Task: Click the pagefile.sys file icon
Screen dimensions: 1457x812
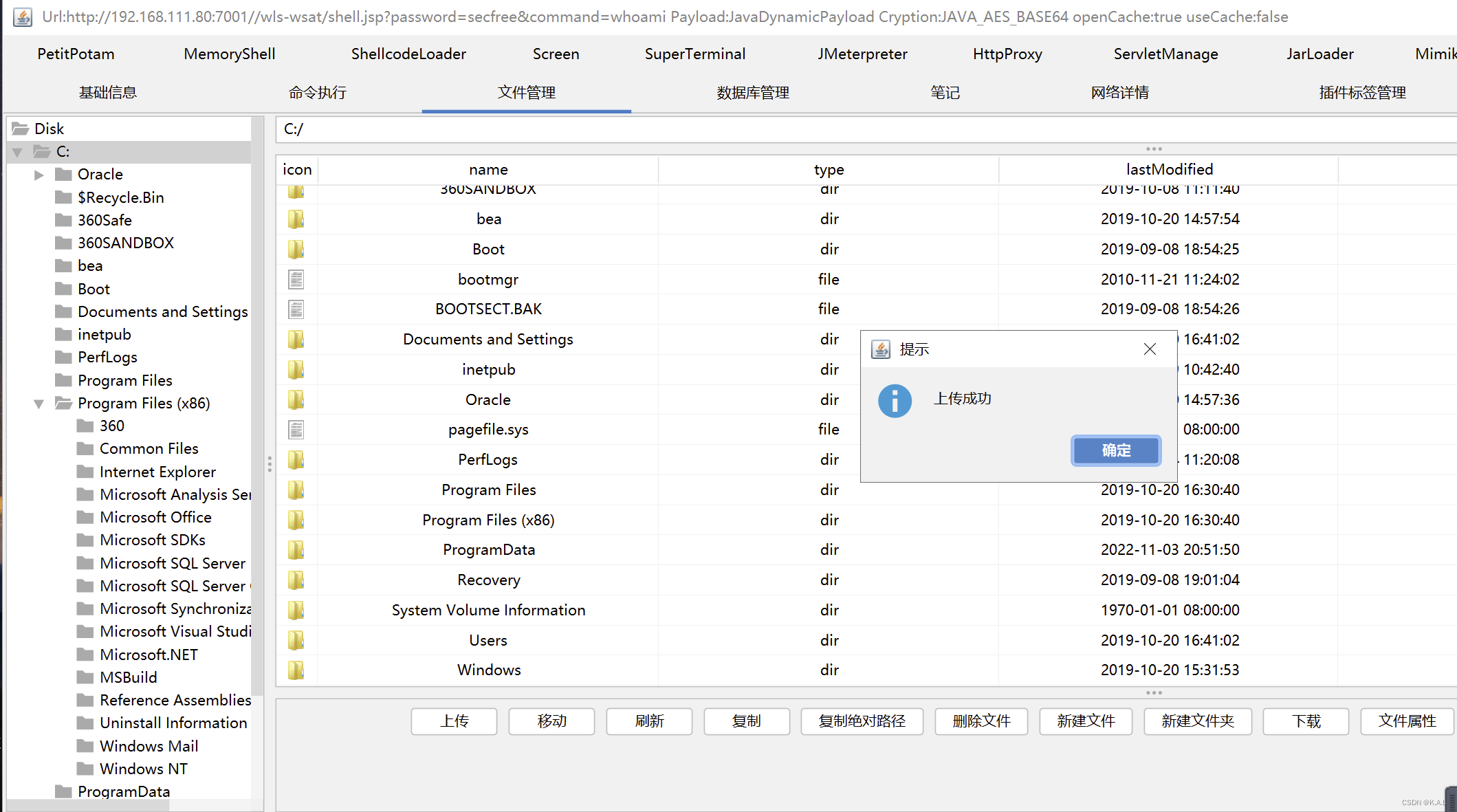Action: click(x=296, y=430)
